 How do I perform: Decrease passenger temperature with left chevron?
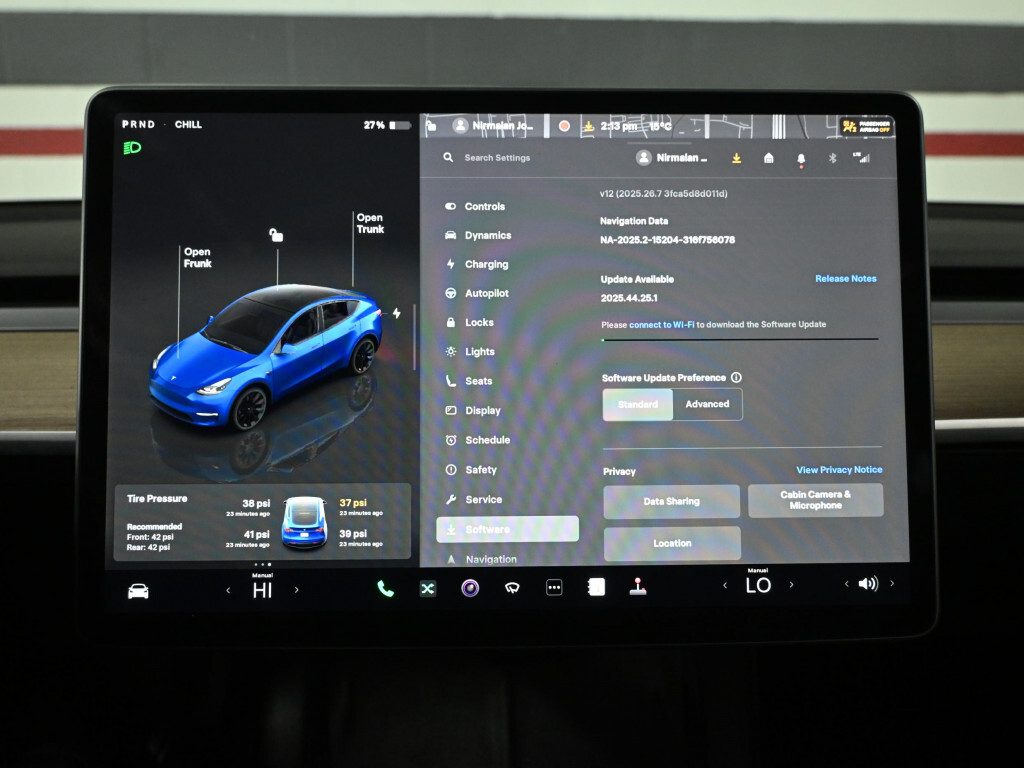point(725,585)
